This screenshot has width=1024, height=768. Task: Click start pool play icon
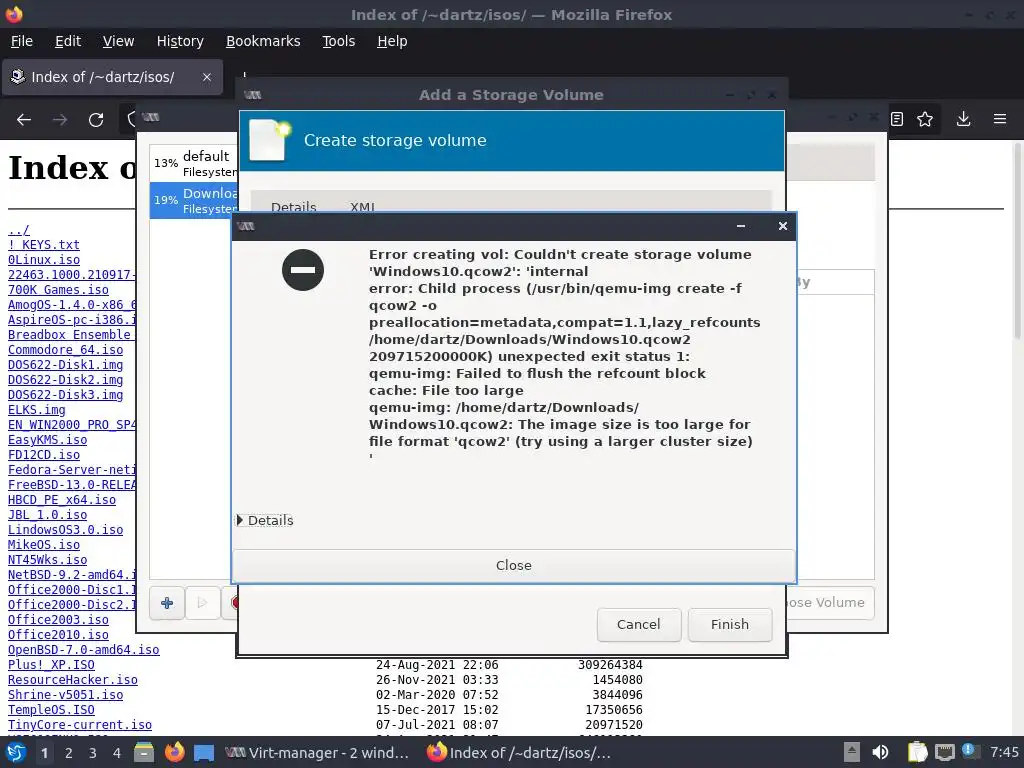coord(202,603)
